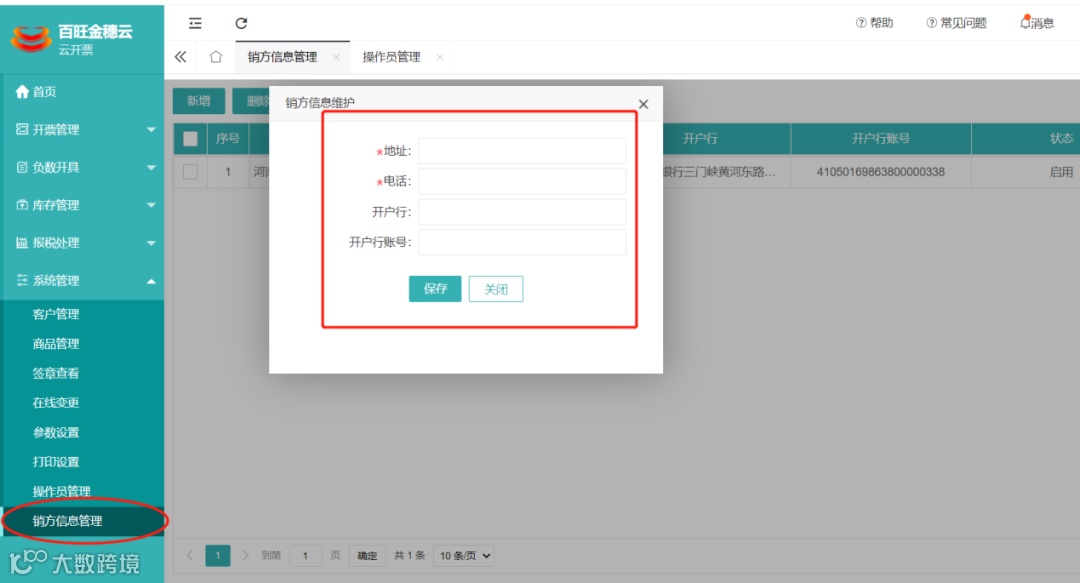Open the 10条/页 page size dropdown
This screenshot has height=583, width=1080.
coord(462,555)
